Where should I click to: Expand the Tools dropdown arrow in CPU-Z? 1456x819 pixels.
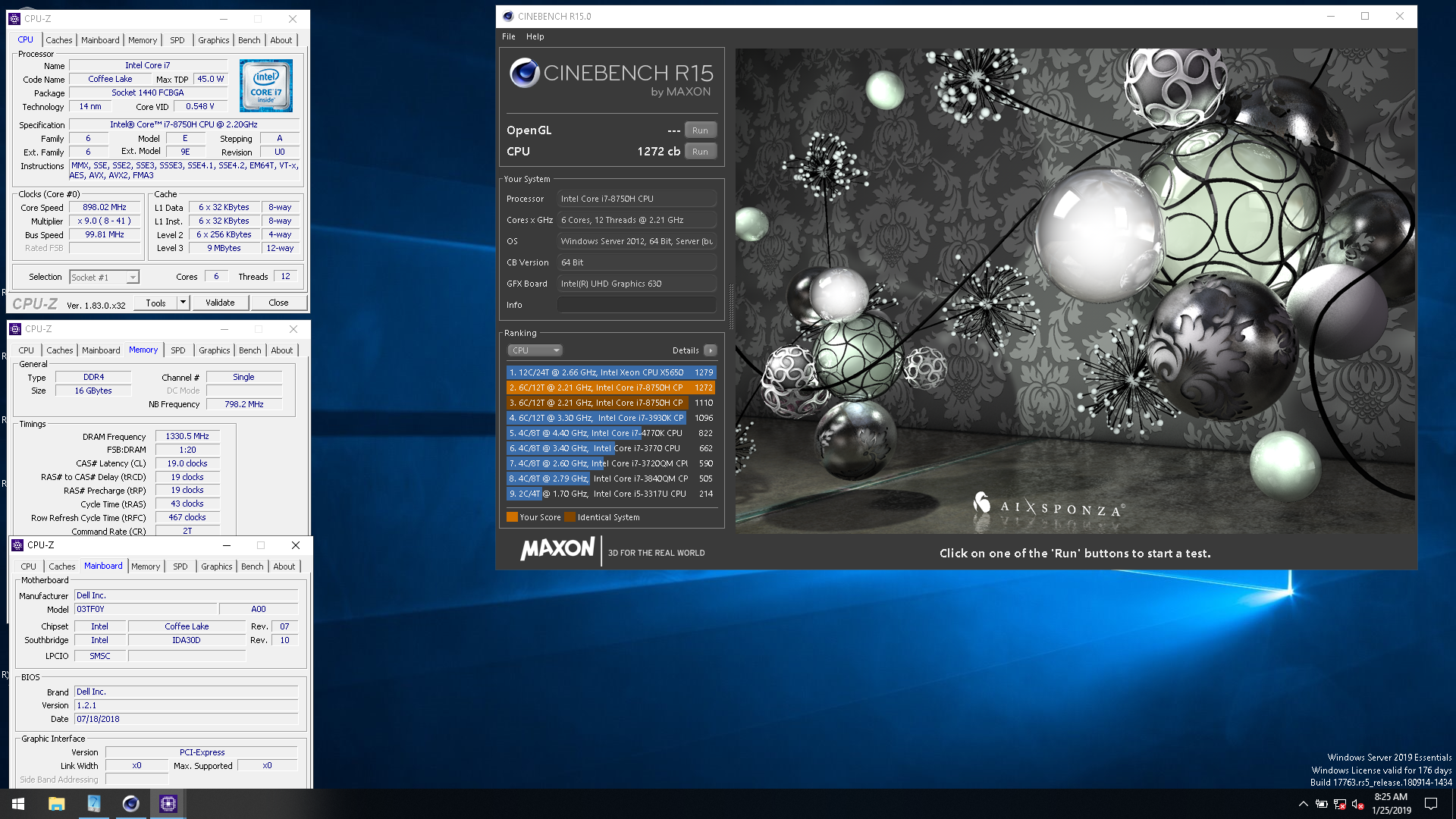click(183, 303)
